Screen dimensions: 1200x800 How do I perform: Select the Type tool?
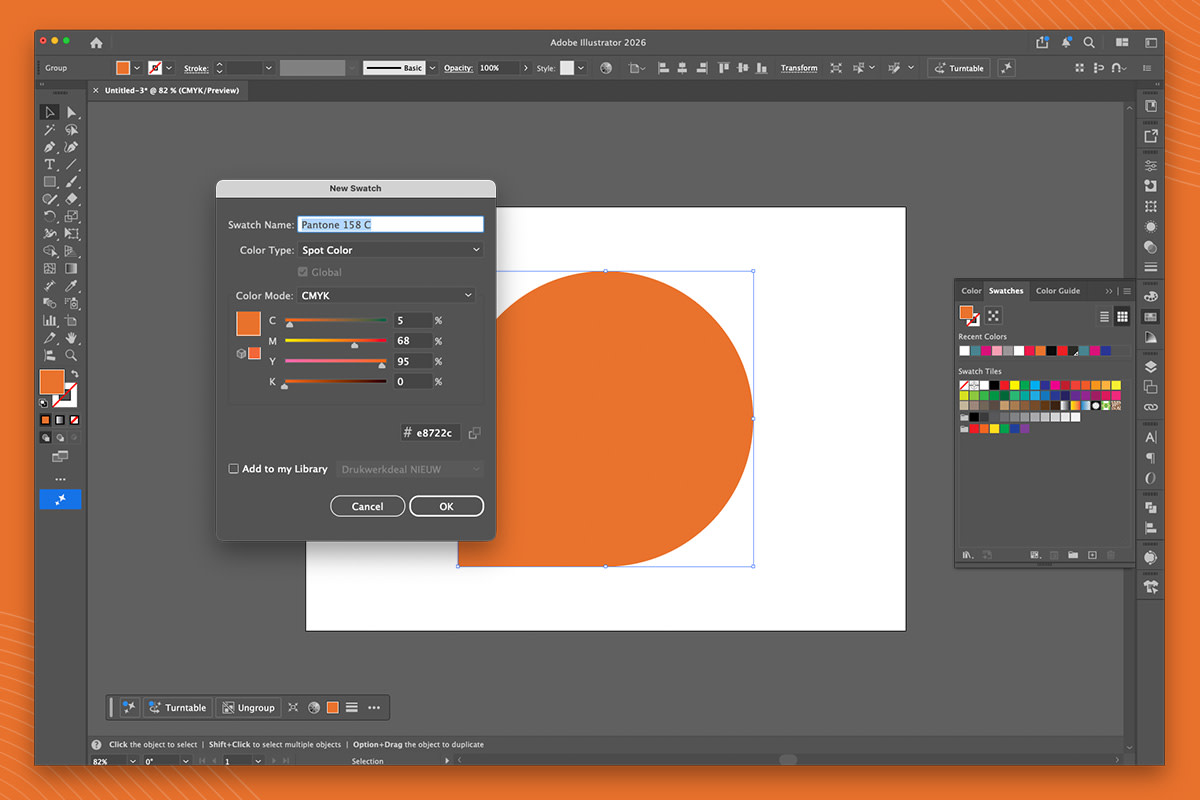pyautogui.click(x=49, y=164)
